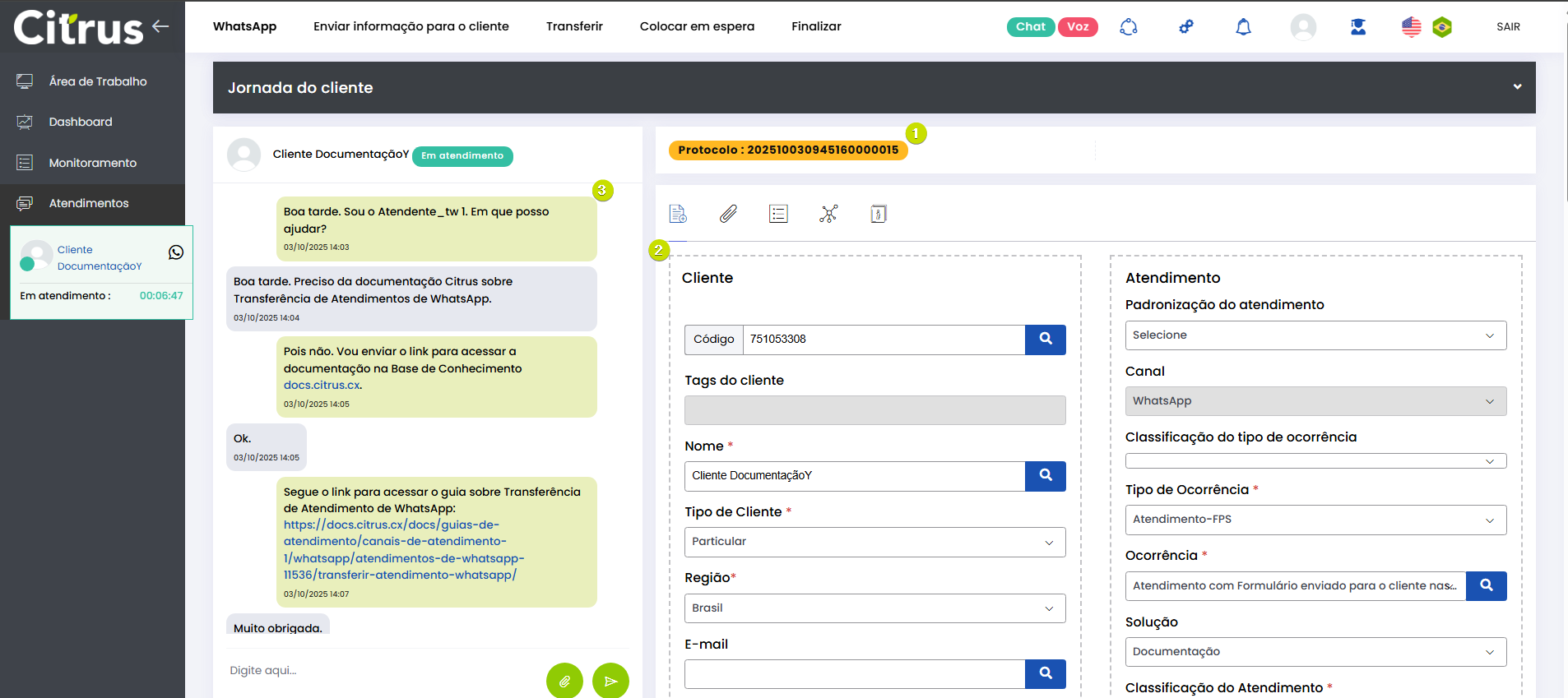
Task: Click the docs.citrus.cx link in chat
Action: (322, 385)
